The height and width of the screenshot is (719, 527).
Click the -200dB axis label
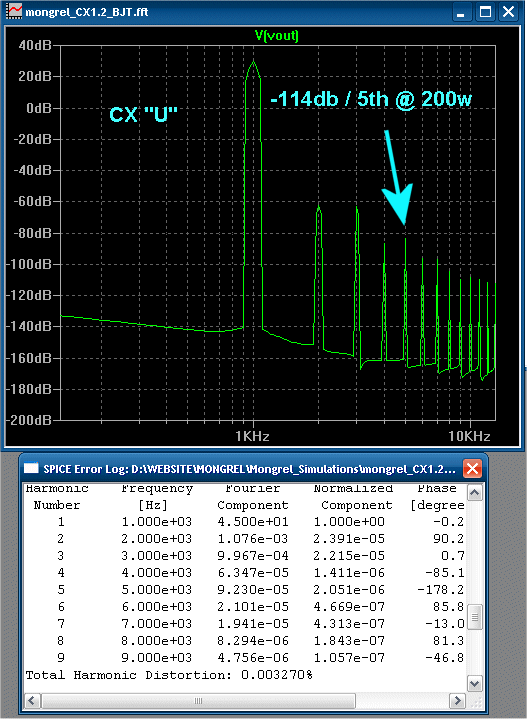pyautogui.click(x=29, y=420)
